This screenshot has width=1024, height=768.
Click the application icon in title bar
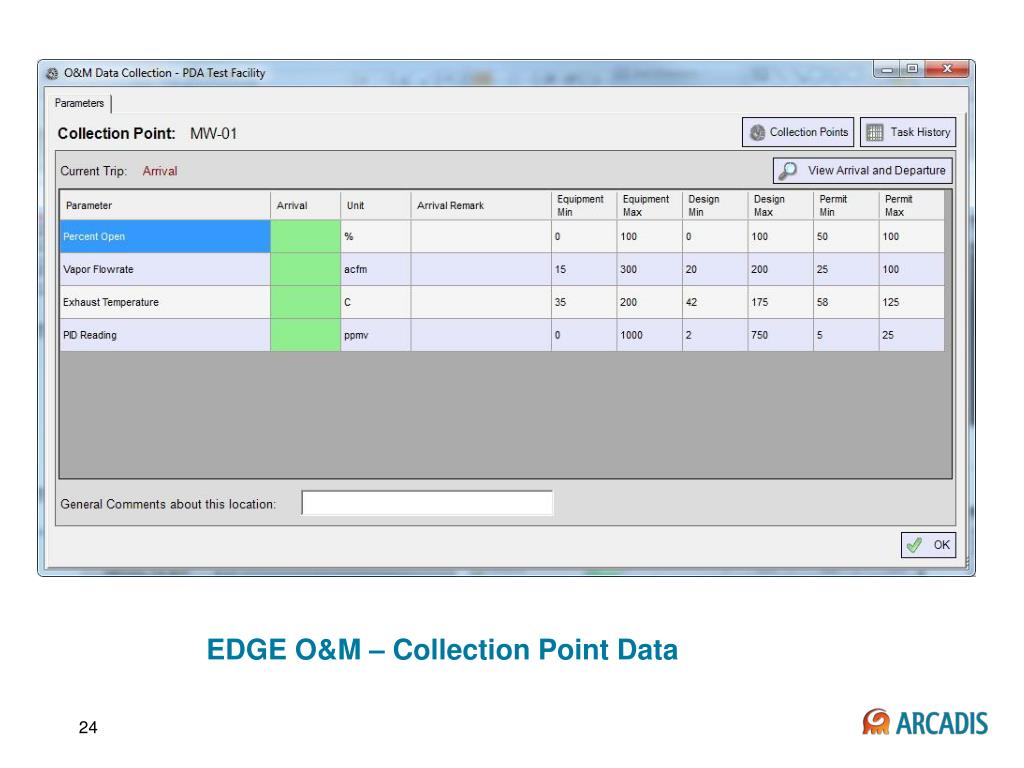(52, 73)
